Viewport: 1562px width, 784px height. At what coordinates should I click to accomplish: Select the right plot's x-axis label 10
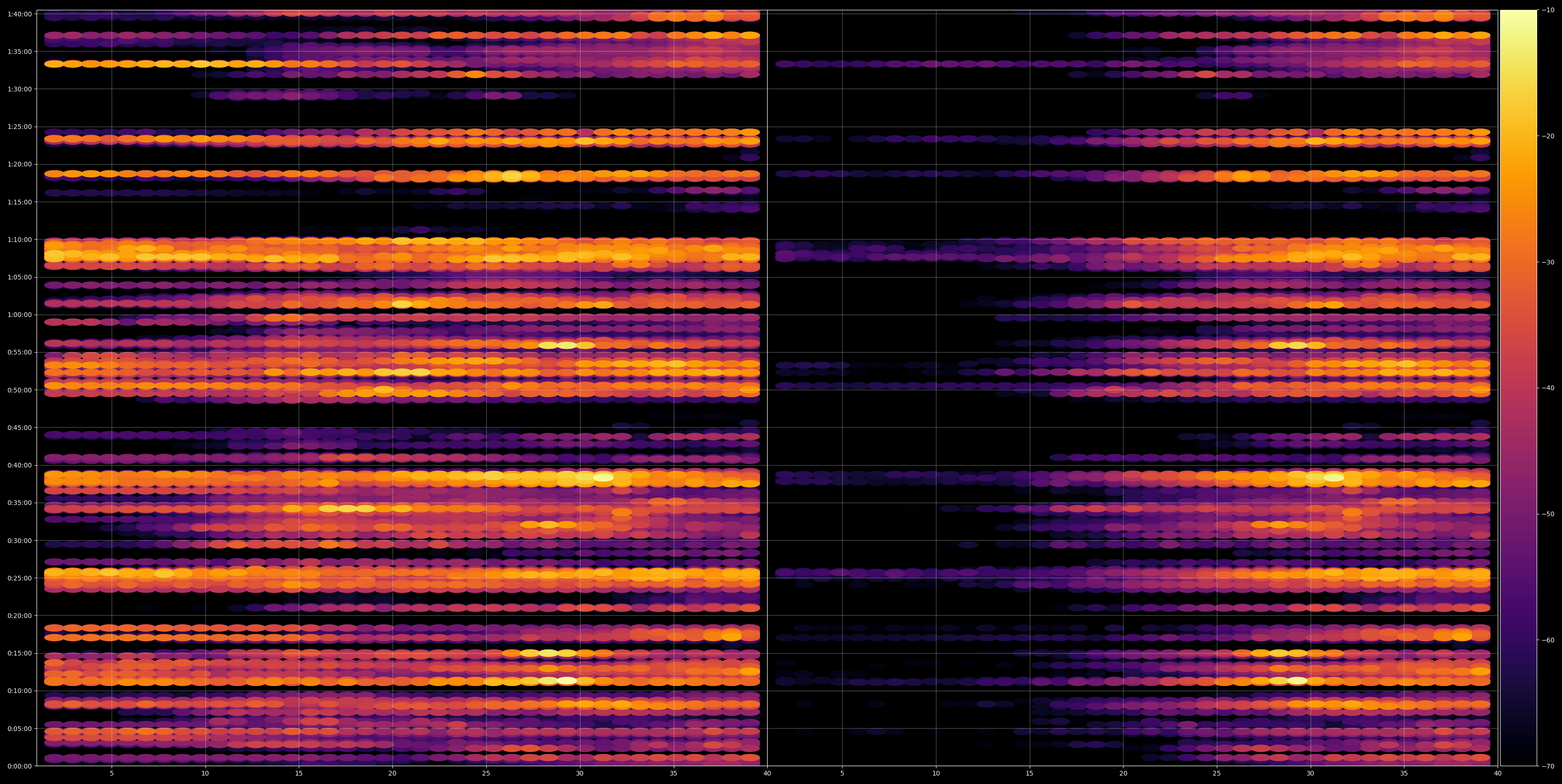[x=936, y=774]
